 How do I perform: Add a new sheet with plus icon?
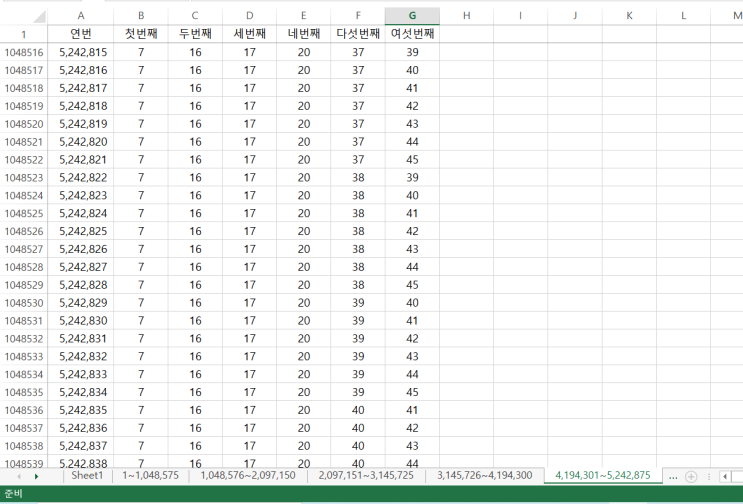click(x=691, y=477)
